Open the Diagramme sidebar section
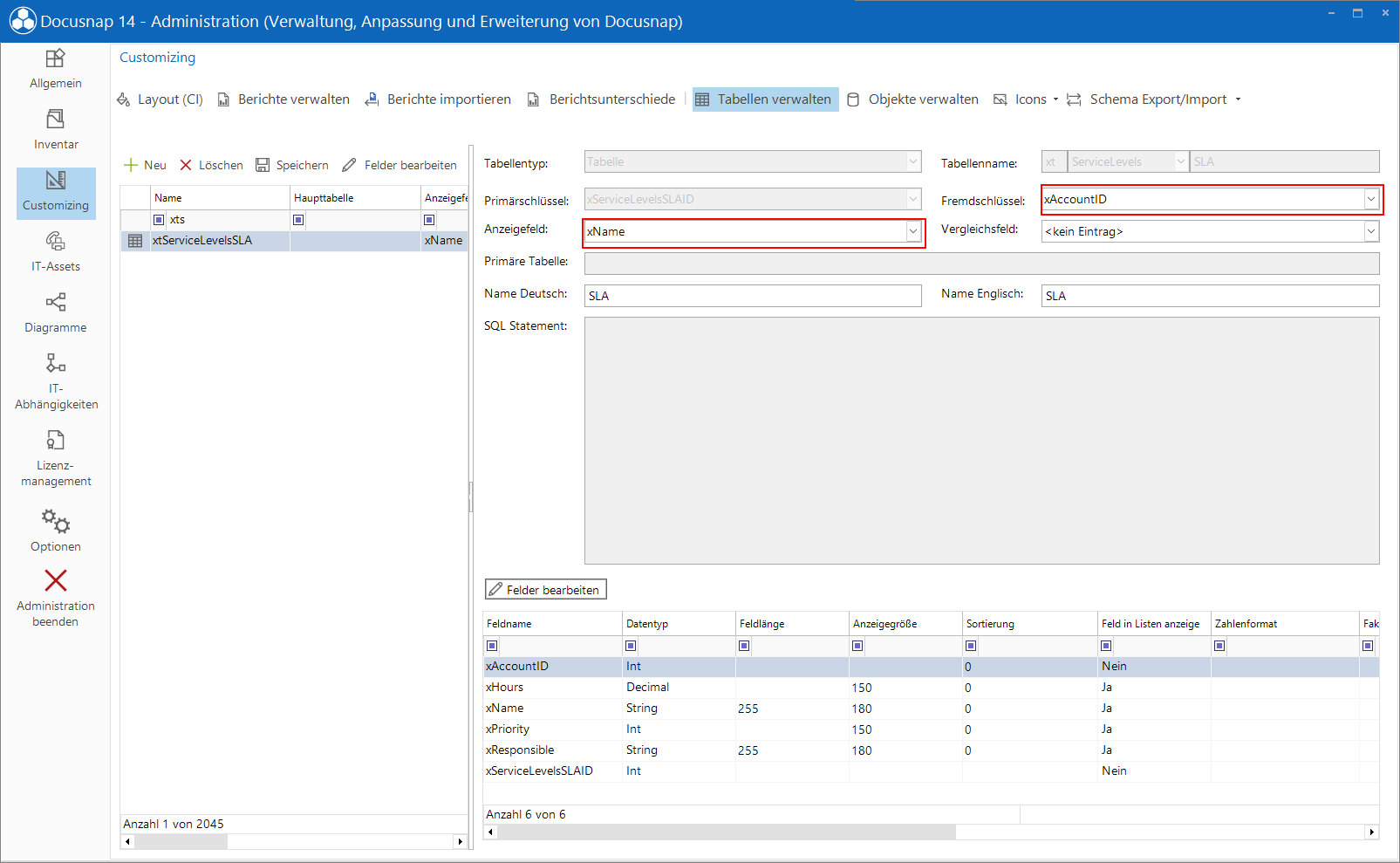This screenshot has width=1400, height=863. click(56, 314)
